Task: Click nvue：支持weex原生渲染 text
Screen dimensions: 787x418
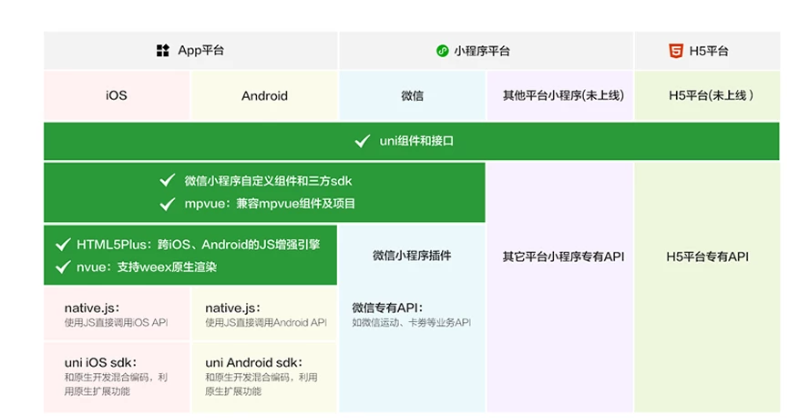Action: (x=147, y=267)
